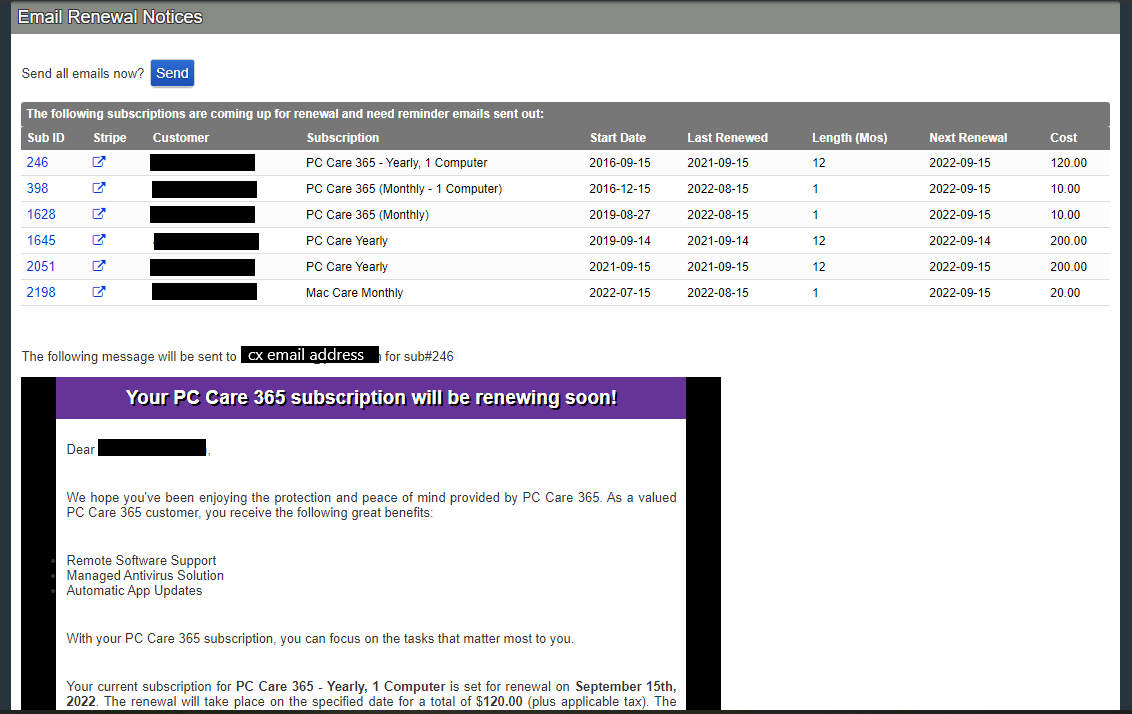This screenshot has width=1132, height=714.
Task: Open Sub ID 246 link
Action: pyautogui.click(x=37, y=162)
